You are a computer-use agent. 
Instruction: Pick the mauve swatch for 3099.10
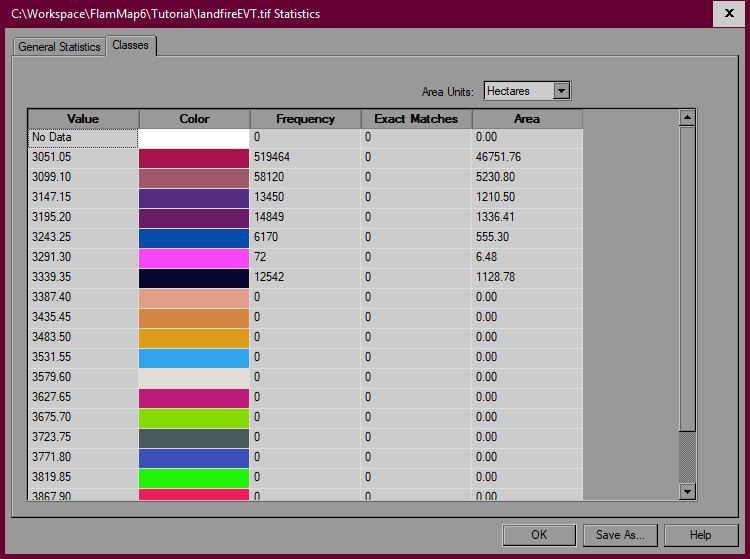tap(194, 178)
